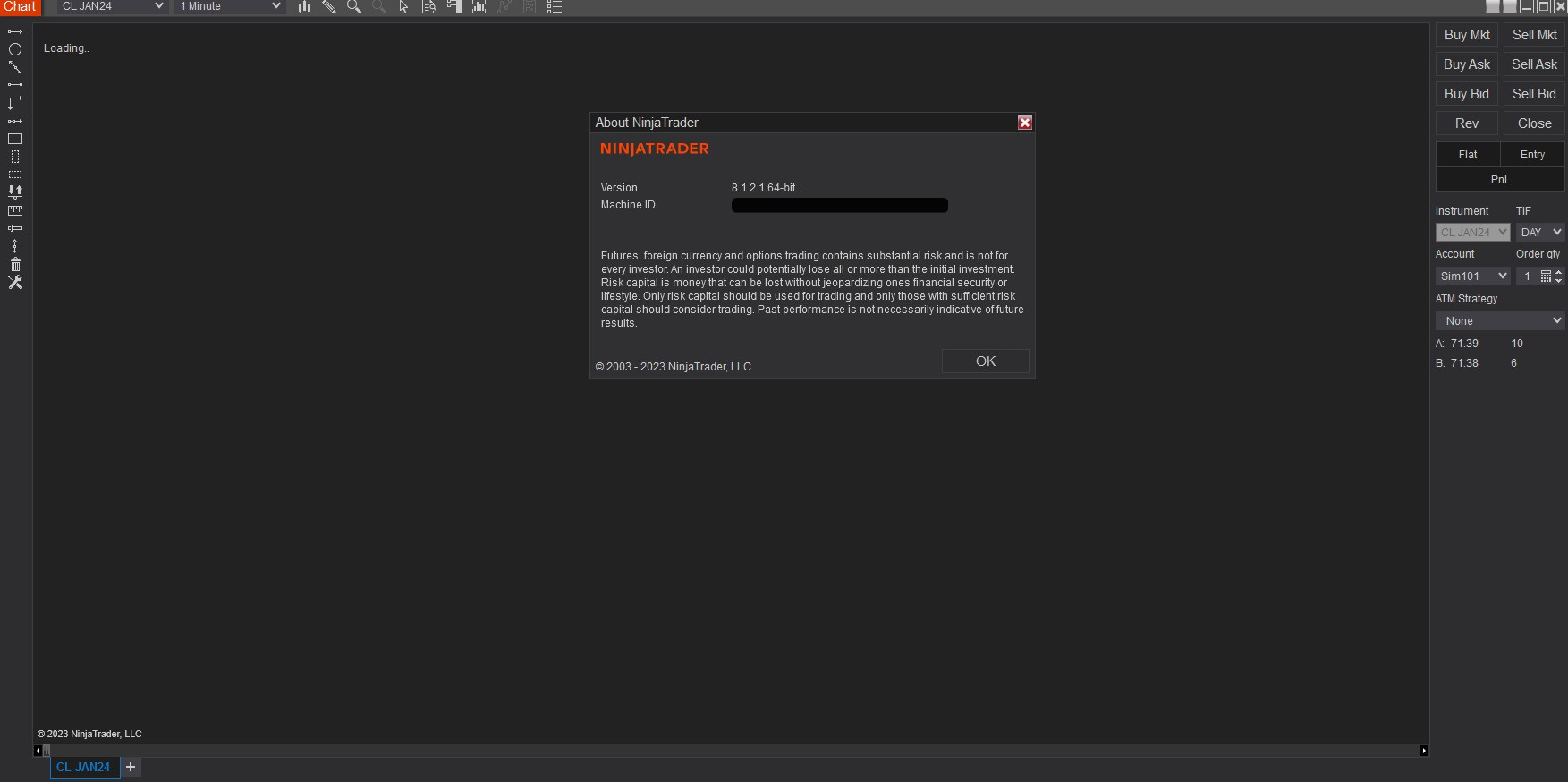
Task: Open the CL JAN24 instrument selector dropdown
Action: (x=113, y=6)
